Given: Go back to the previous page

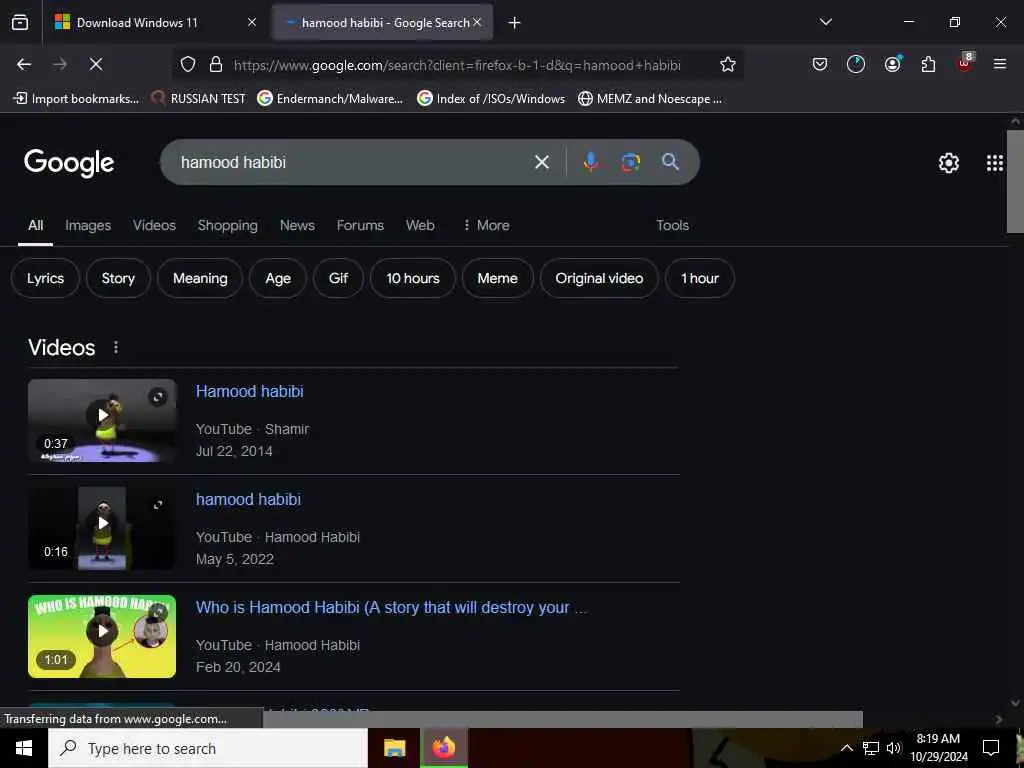Looking at the screenshot, I should click(24, 64).
